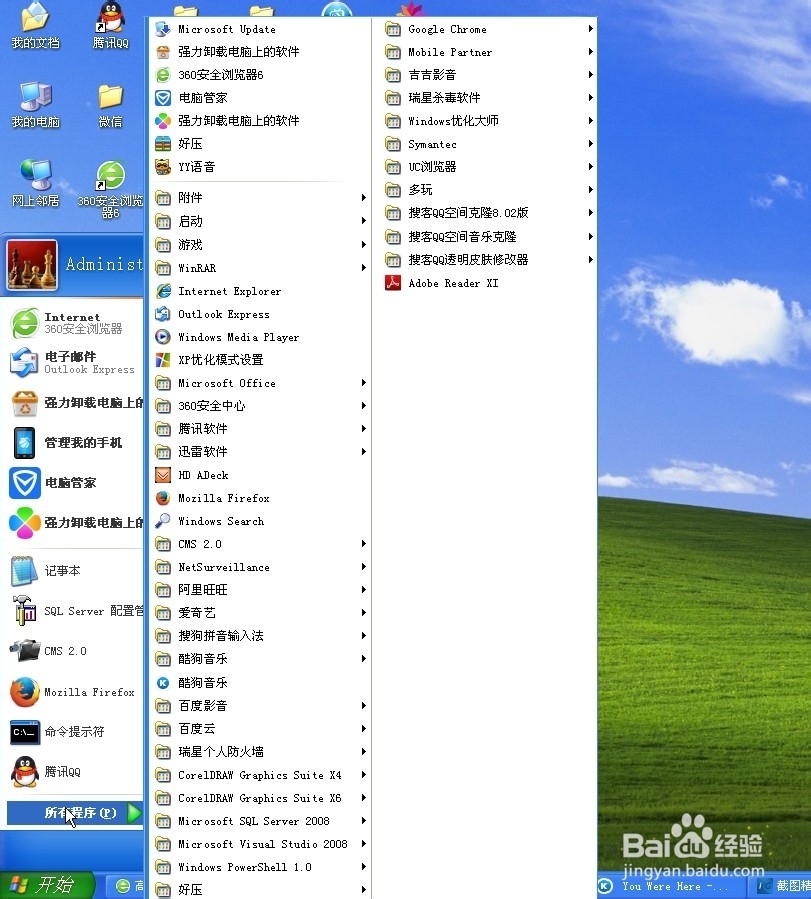
Task: Open Microsoft Visual Studio 2008 group
Action: (x=260, y=844)
